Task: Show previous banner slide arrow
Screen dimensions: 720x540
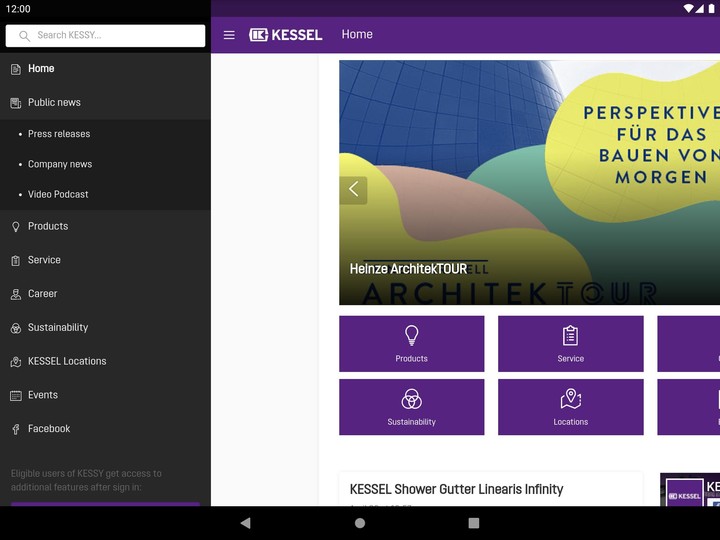Action: pyautogui.click(x=353, y=190)
